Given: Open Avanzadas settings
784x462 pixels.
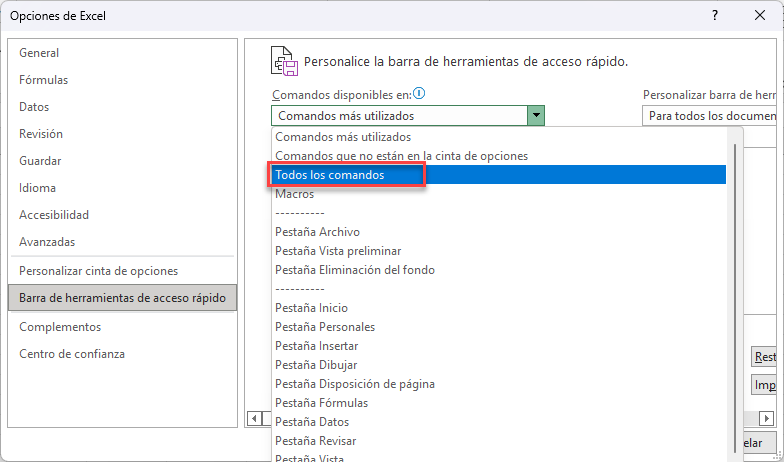Looking at the screenshot, I should (x=122, y=242).
